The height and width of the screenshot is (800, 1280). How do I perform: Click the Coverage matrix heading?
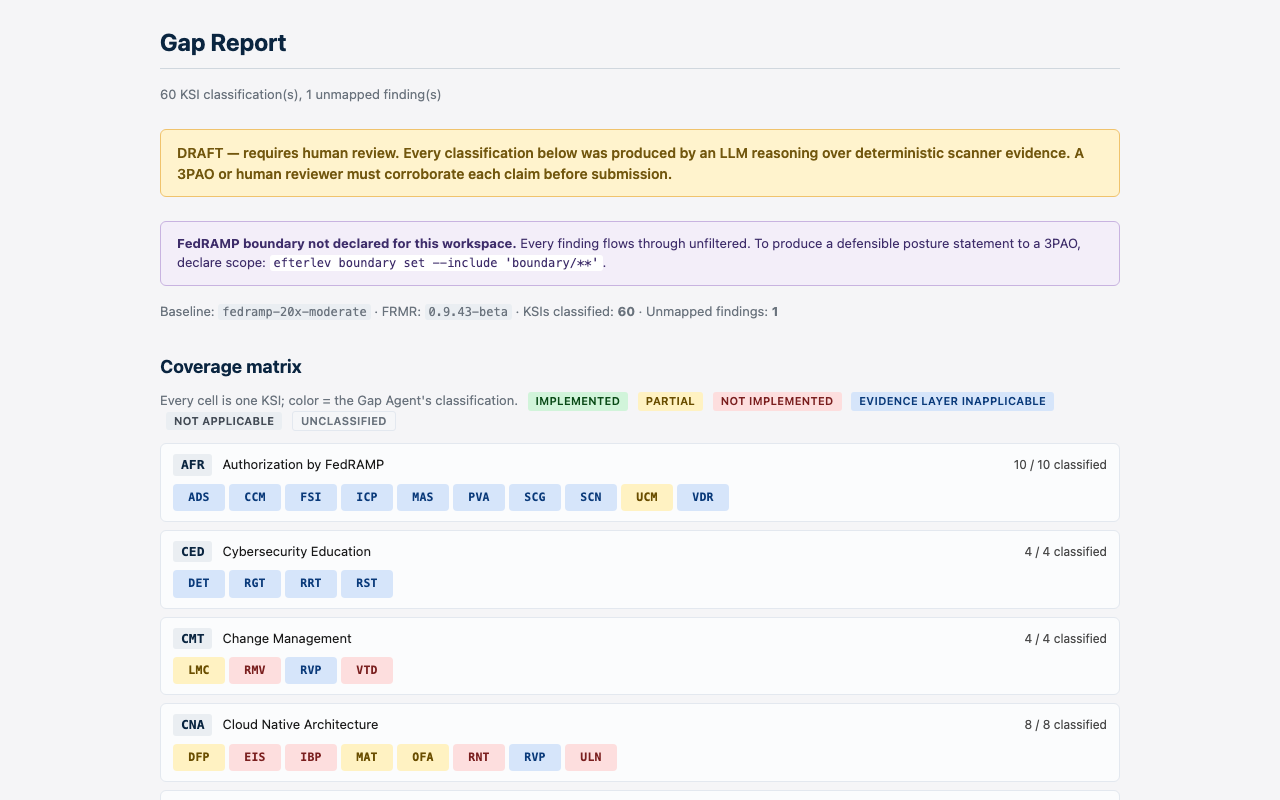[x=231, y=367]
